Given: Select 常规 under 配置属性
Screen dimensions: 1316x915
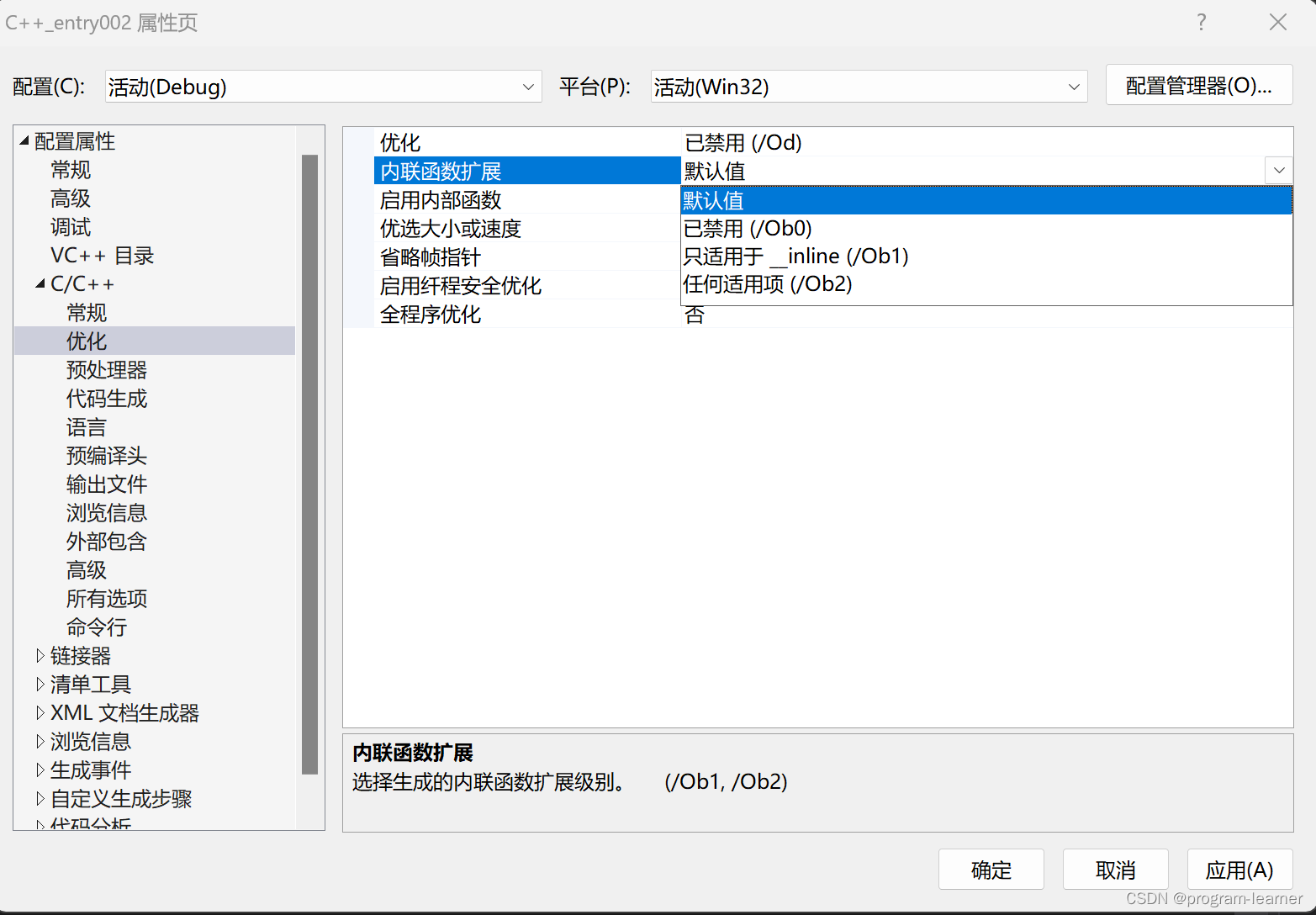Looking at the screenshot, I should pos(71,170).
